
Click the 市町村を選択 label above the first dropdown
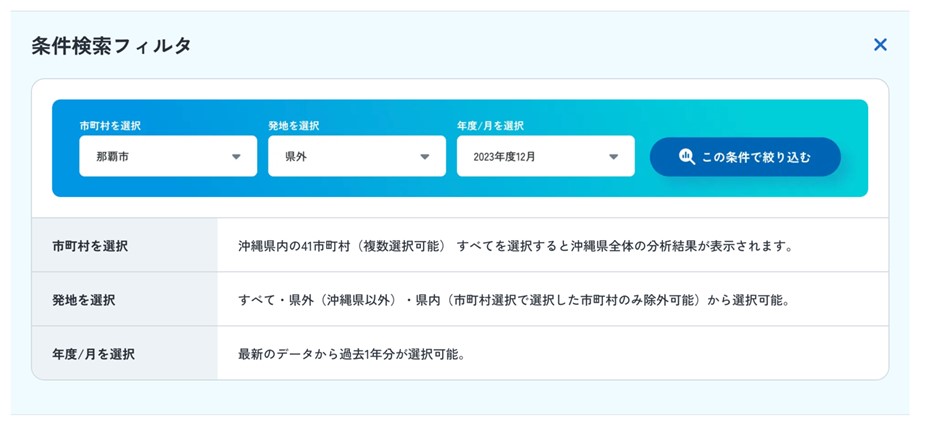tap(110, 126)
